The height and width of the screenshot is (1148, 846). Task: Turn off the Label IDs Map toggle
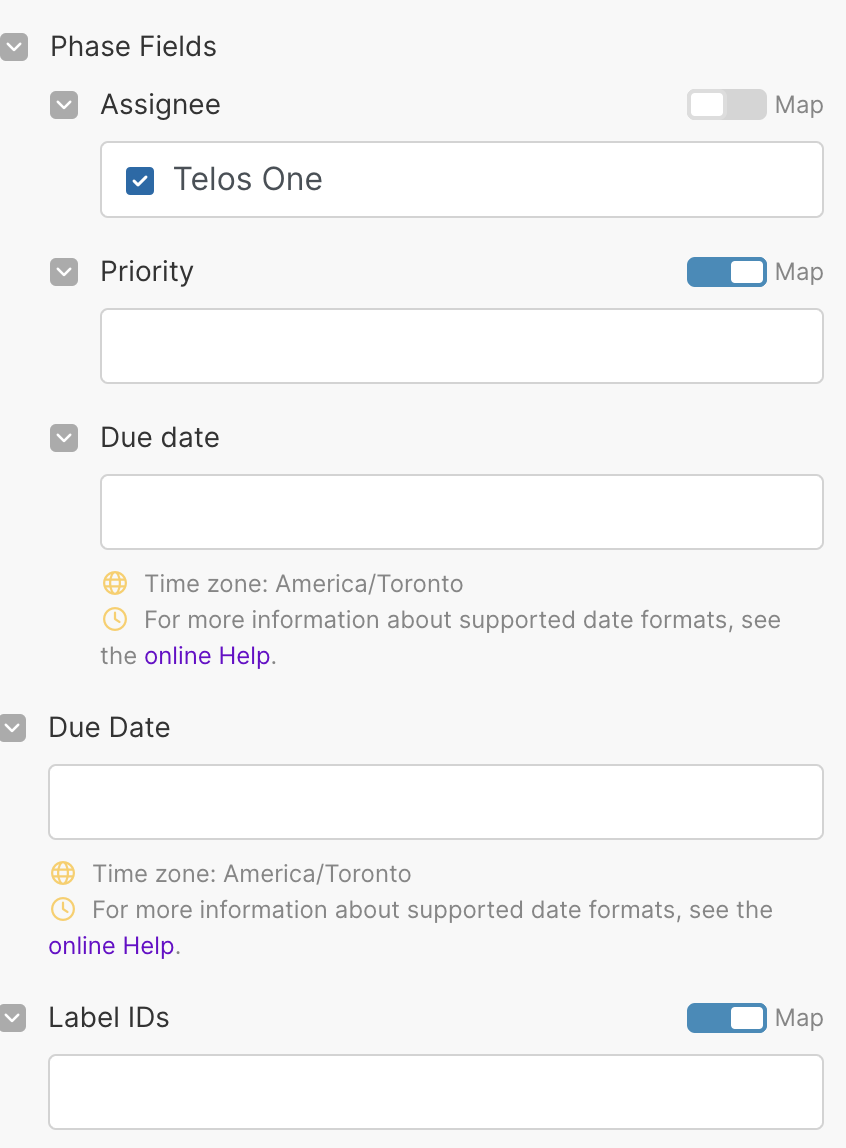point(726,1018)
